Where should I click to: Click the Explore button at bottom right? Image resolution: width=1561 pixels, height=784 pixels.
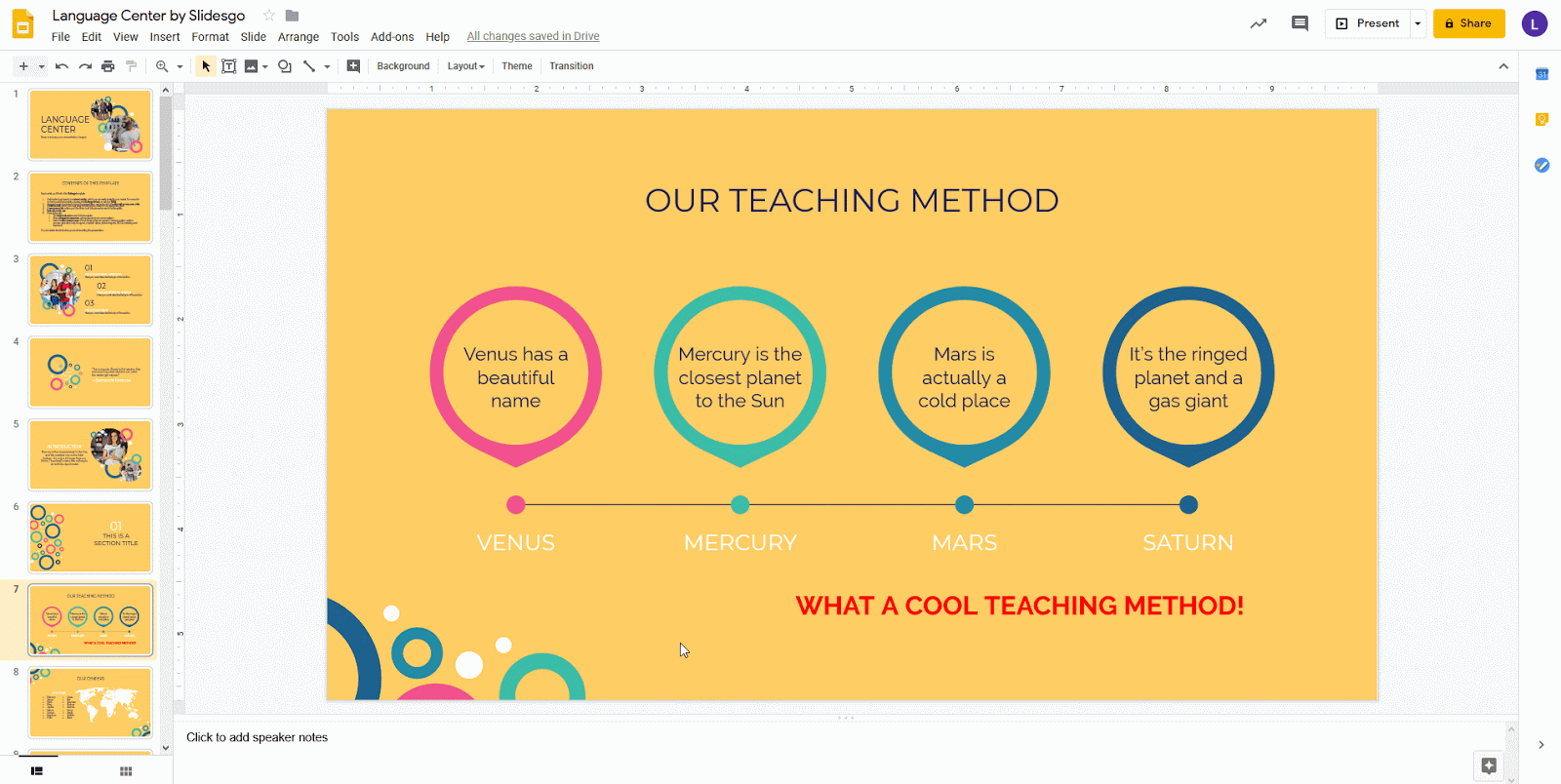click(1489, 765)
